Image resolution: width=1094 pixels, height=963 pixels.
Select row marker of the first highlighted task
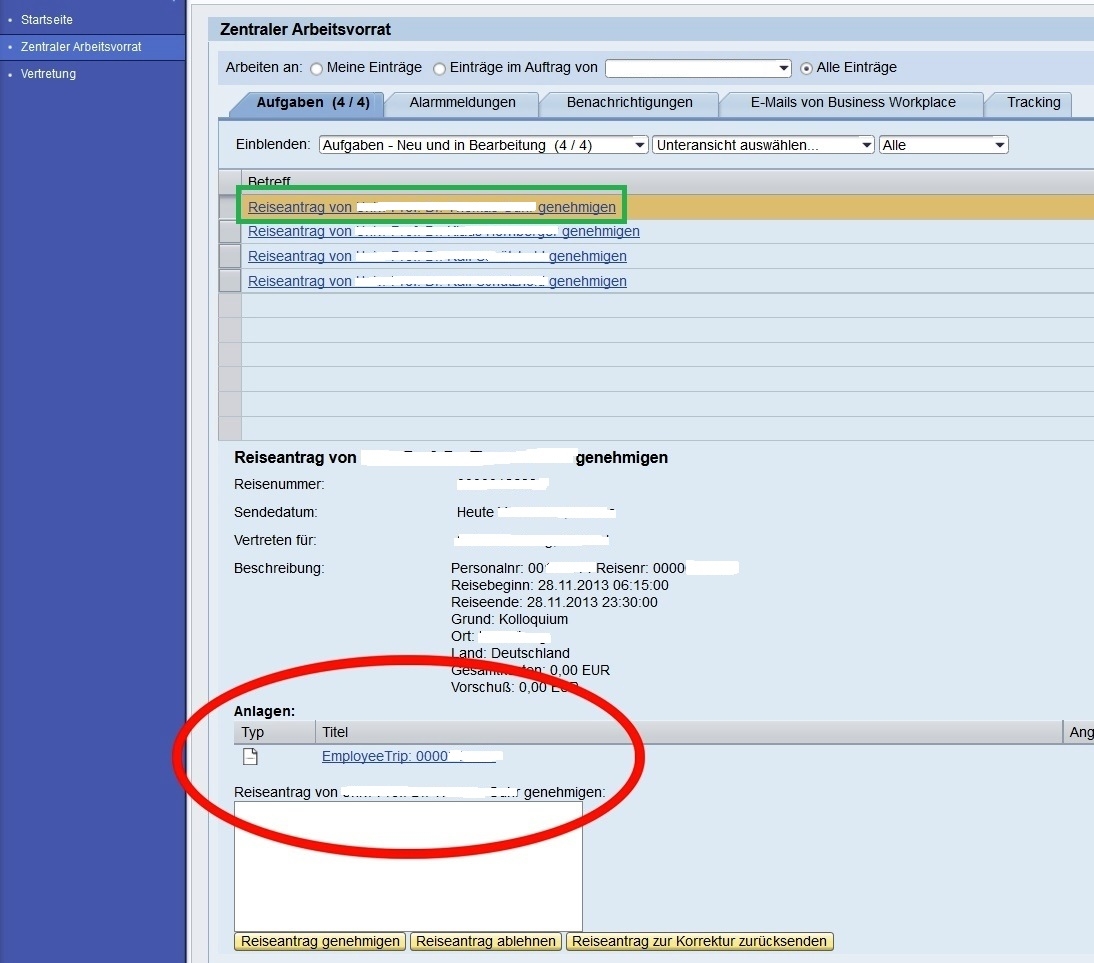click(230, 207)
